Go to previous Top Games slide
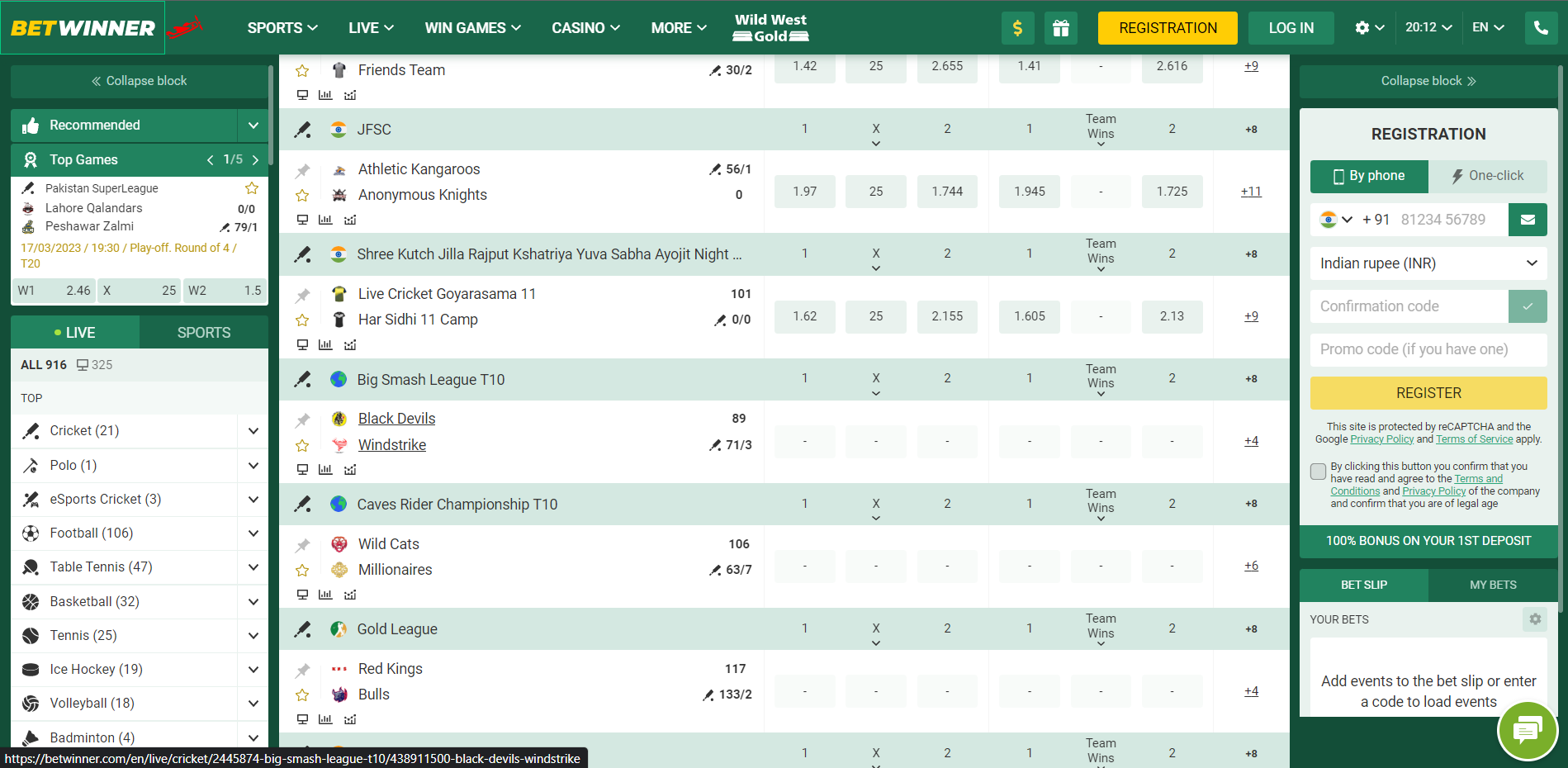The width and height of the screenshot is (1568, 768). point(211,160)
